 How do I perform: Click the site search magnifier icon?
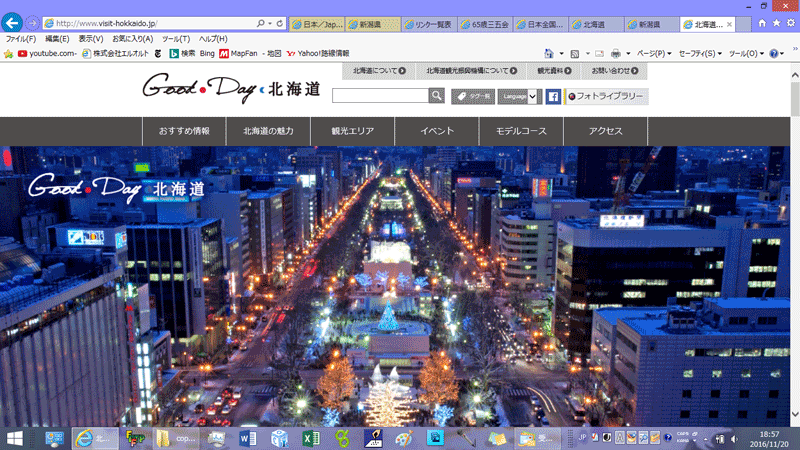tap(436, 96)
